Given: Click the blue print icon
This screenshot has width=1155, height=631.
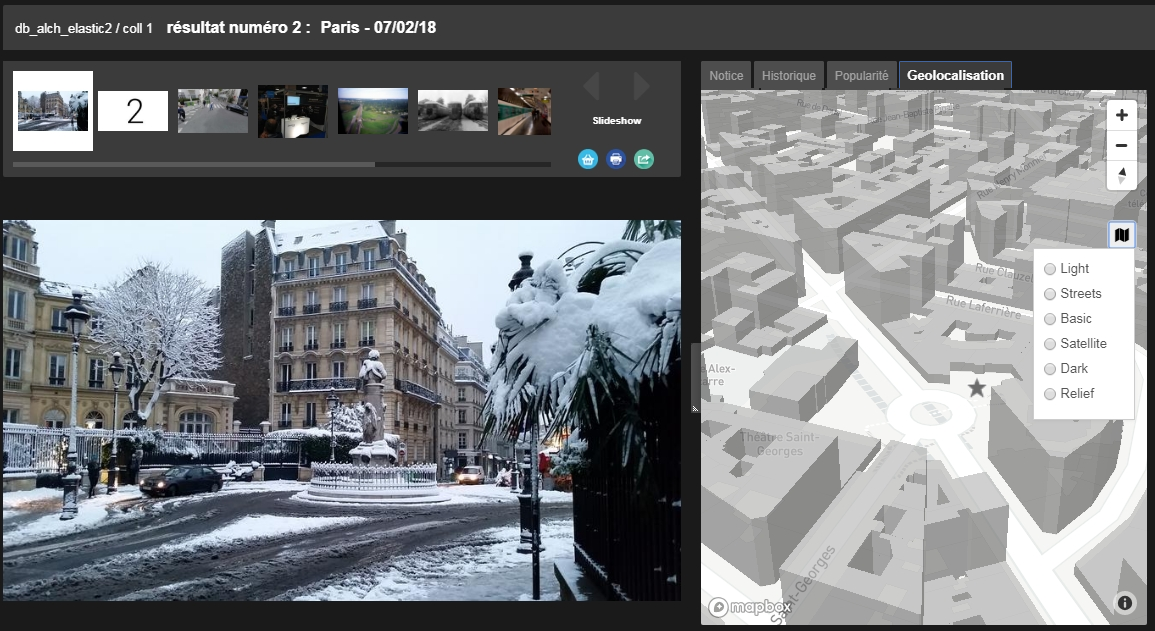Looking at the screenshot, I should coord(616,159).
